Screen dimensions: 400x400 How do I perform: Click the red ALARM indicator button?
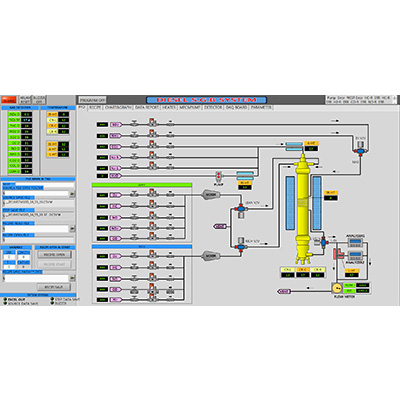pos(9,100)
